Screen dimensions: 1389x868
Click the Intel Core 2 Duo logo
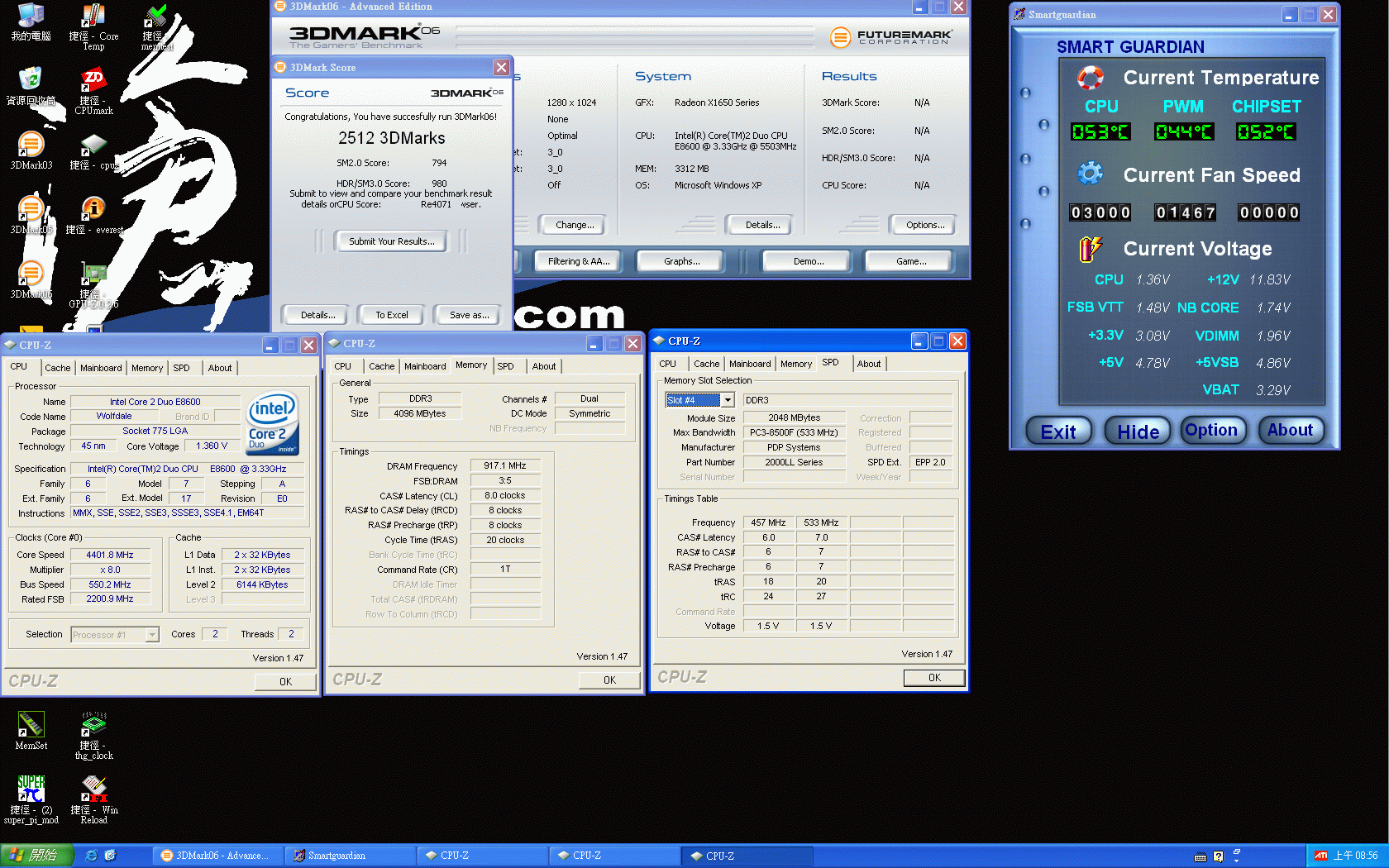[x=273, y=422]
